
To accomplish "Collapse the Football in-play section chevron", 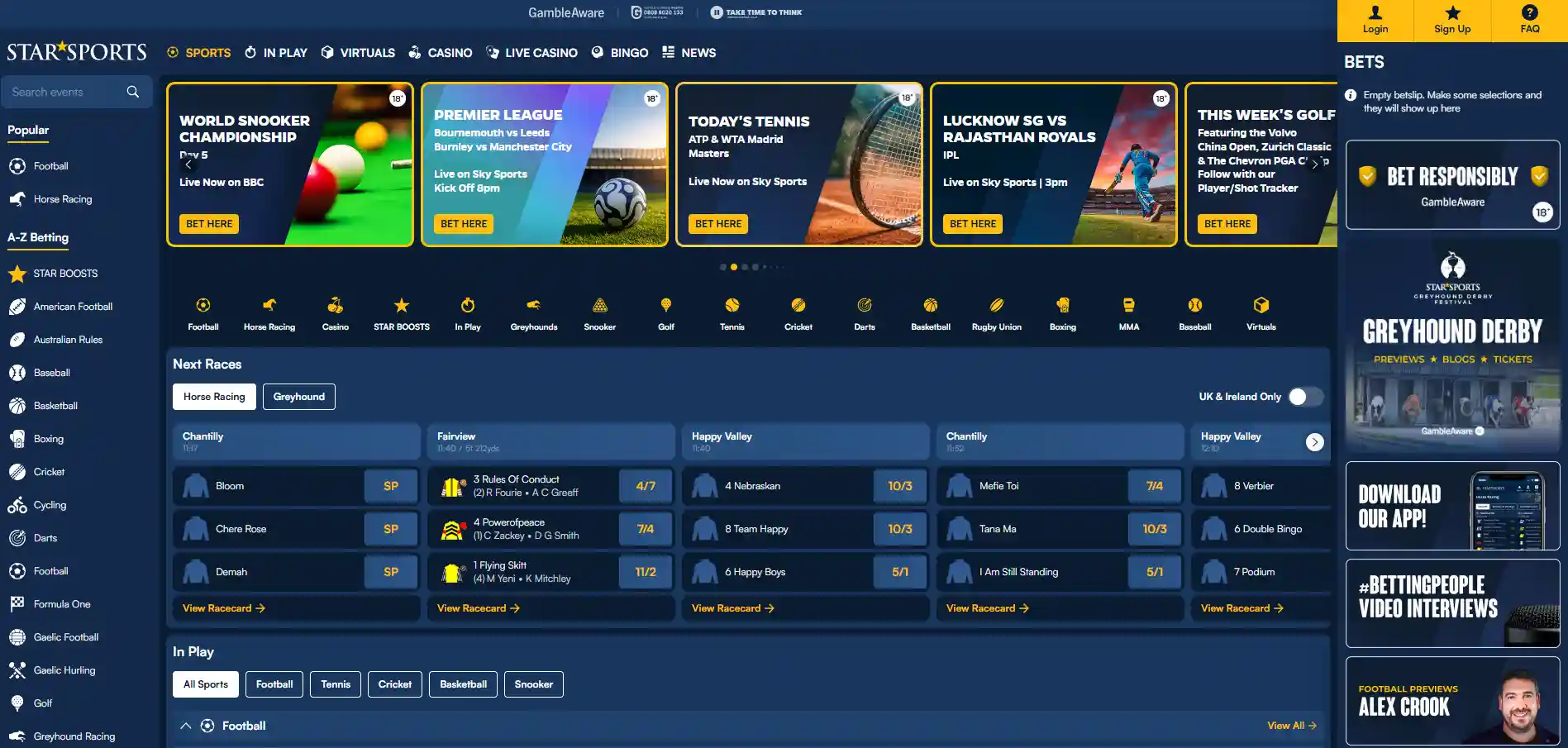I will coord(186,726).
